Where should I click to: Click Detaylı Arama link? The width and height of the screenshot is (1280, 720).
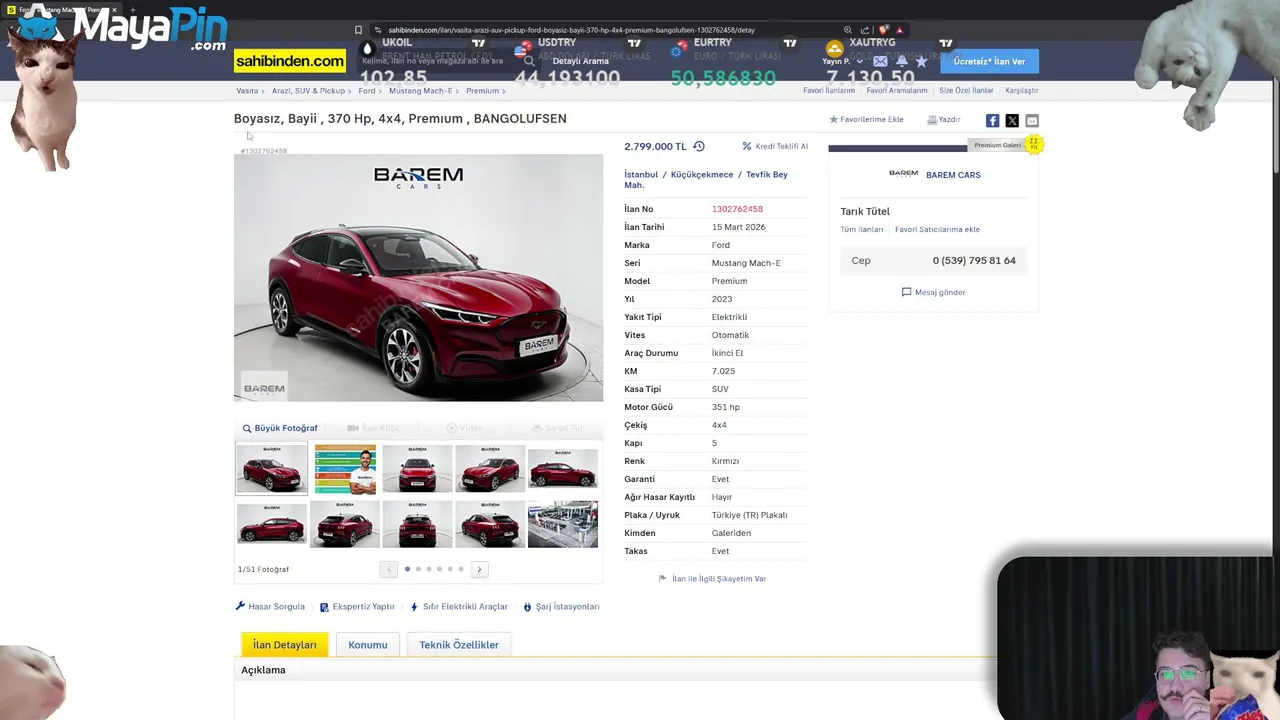tap(580, 61)
